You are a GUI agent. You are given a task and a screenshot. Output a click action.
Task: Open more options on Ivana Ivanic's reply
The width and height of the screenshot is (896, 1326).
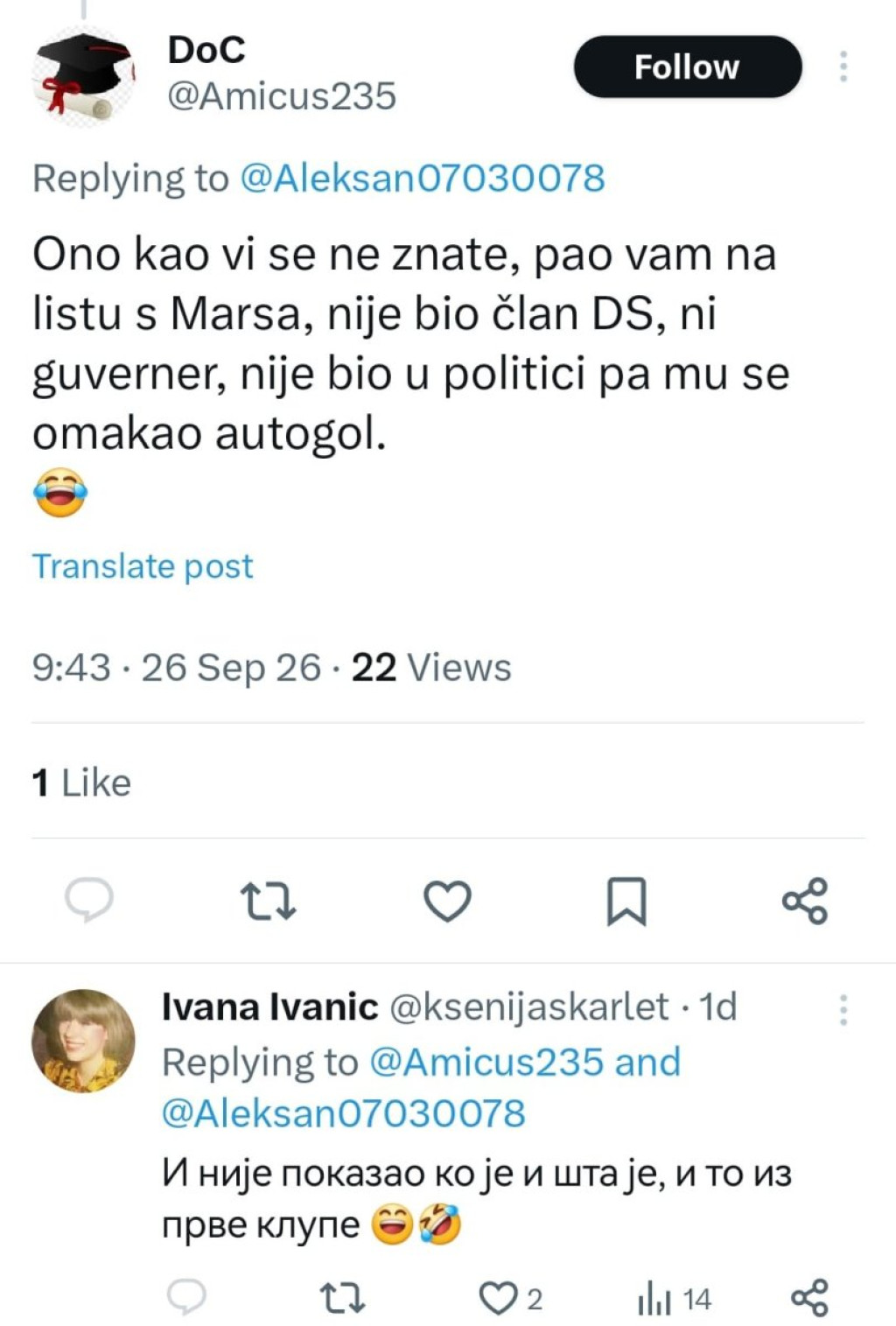(843, 1010)
